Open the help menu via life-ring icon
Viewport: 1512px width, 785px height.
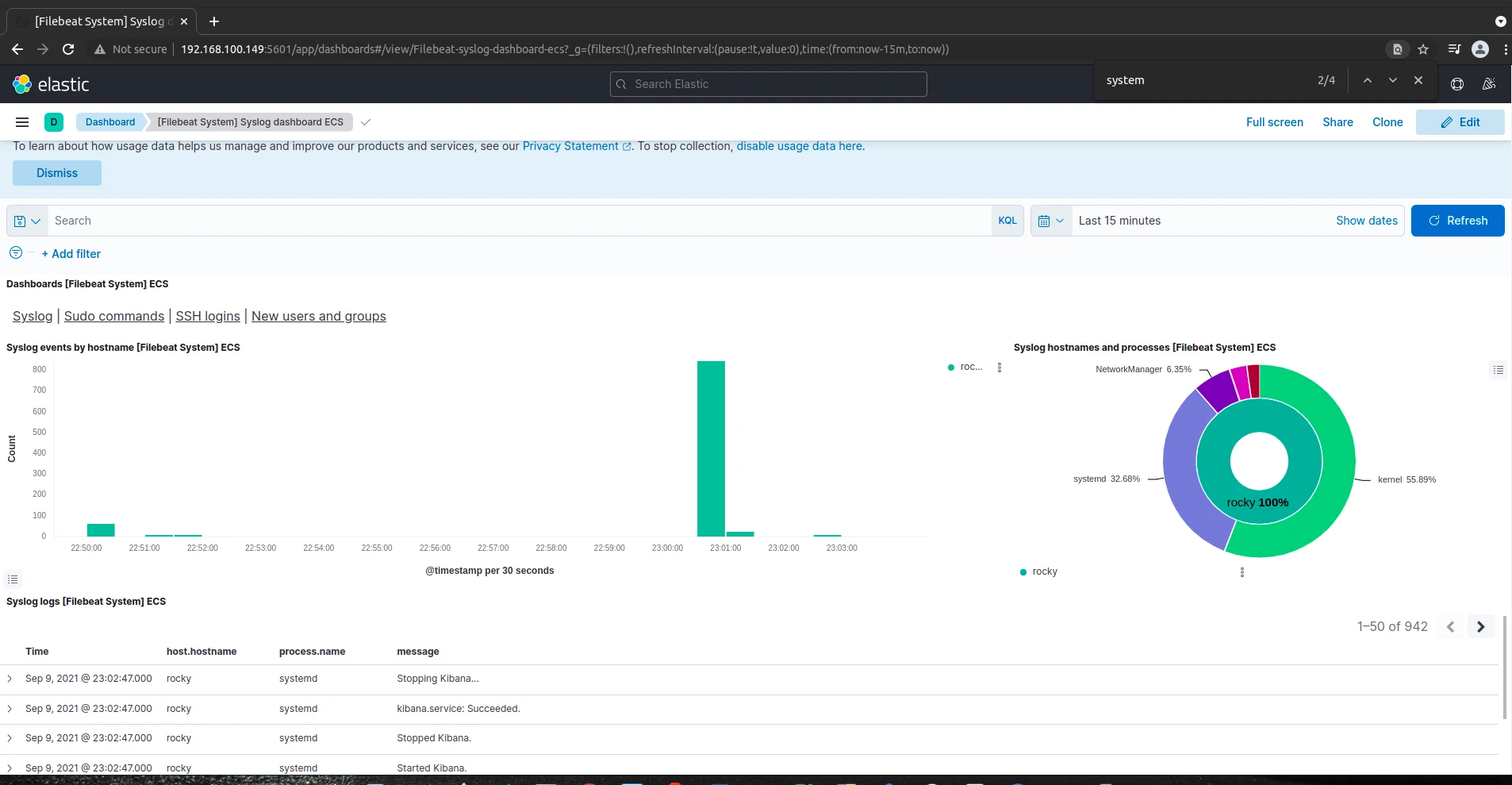(x=1456, y=84)
